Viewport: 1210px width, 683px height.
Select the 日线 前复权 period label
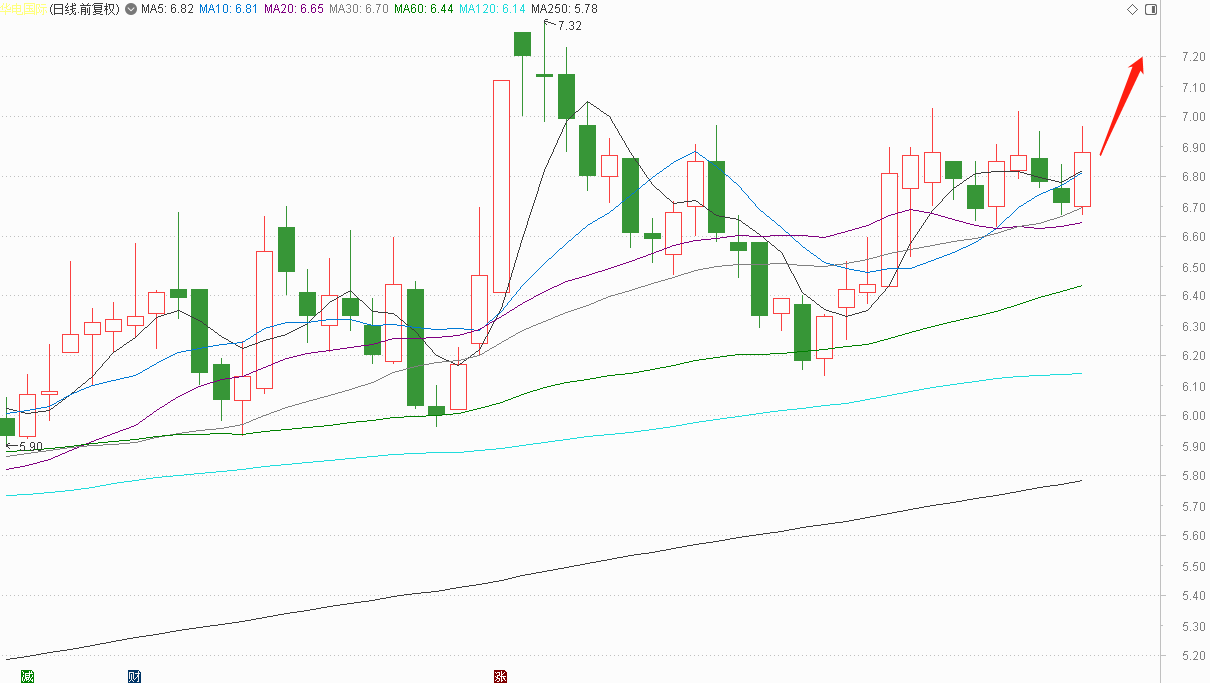pyautogui.click(x=84, y=9)
